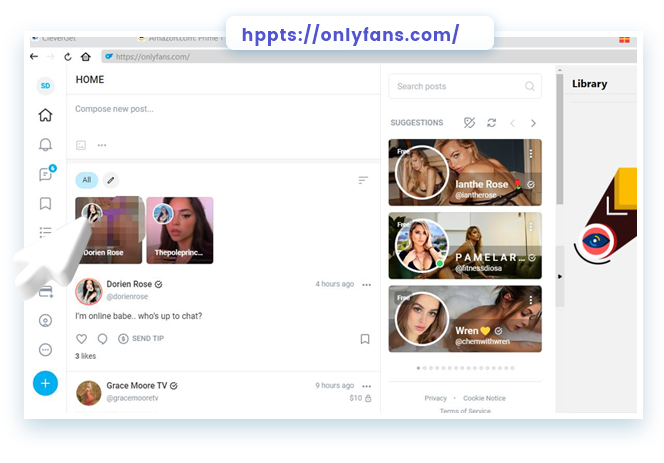Open the @dorienrose handle
Viewport: 664px width, 463px height.
[x=127, y=297]
